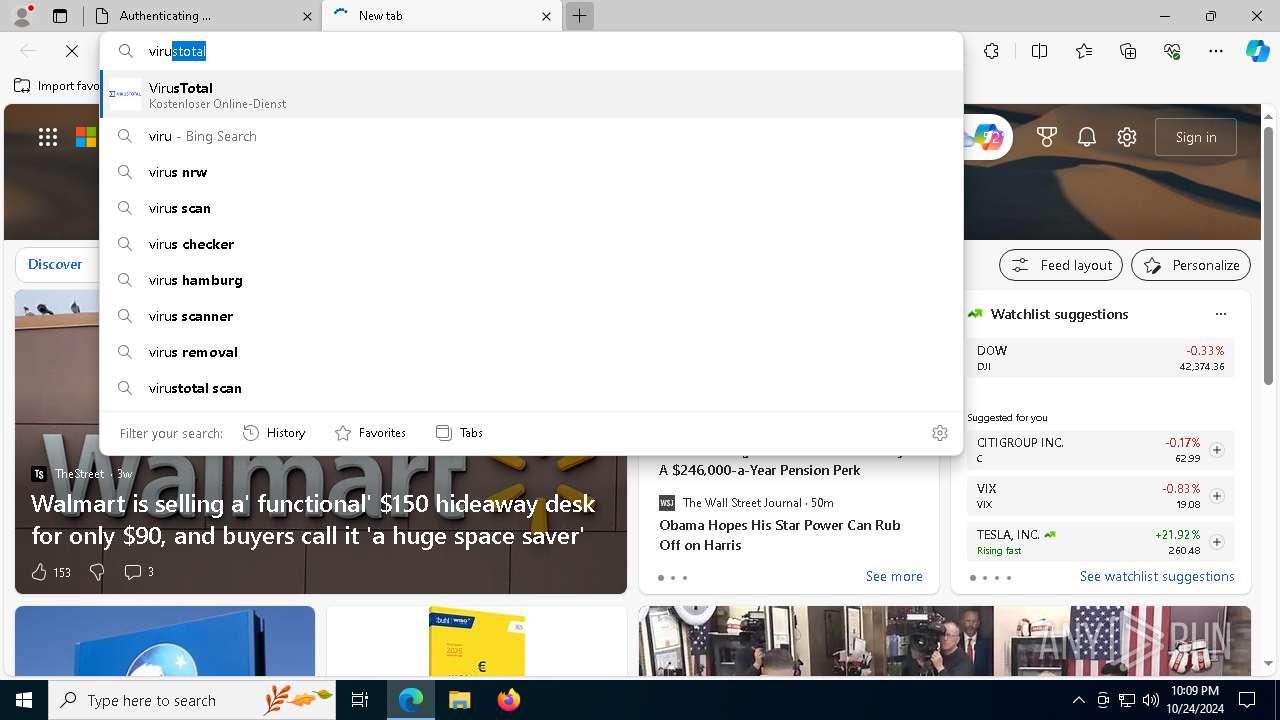Screen dimensions: 1280x720
Task: Stop loading the page
Action: tap(72, 51)
